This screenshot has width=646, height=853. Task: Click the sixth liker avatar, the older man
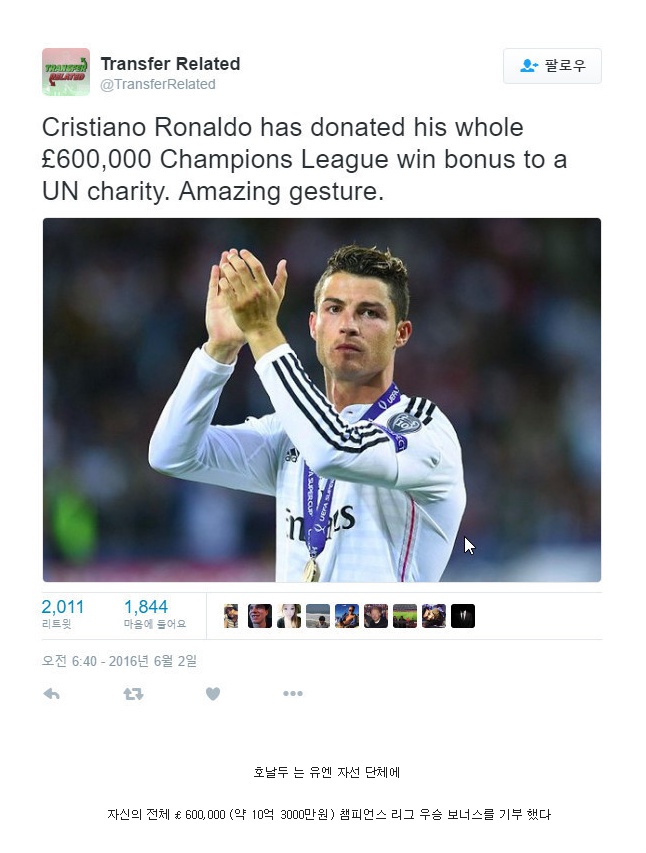coord(376,616)
